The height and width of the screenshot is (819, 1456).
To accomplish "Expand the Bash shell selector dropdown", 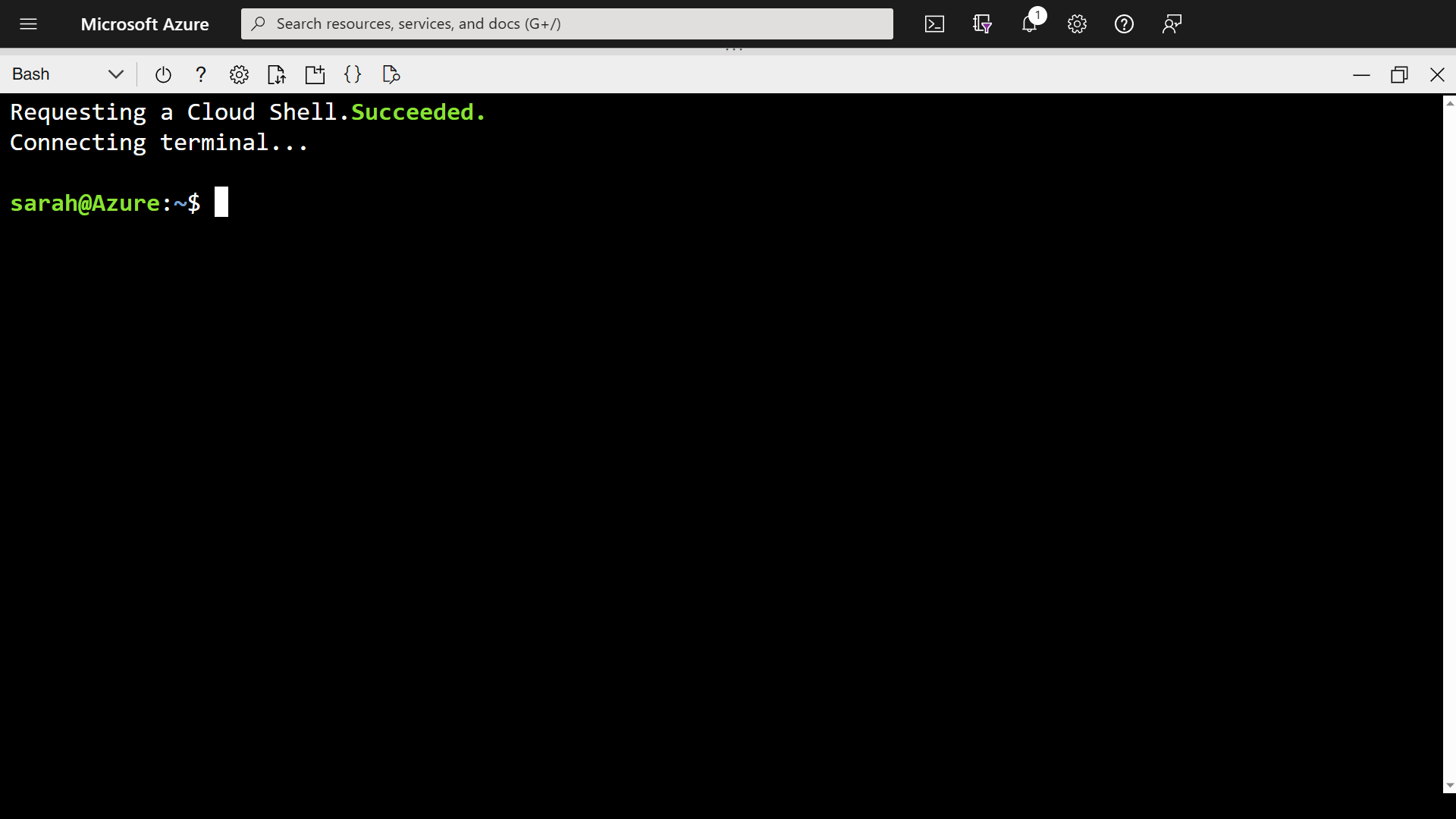I will [x=115, y=74].
